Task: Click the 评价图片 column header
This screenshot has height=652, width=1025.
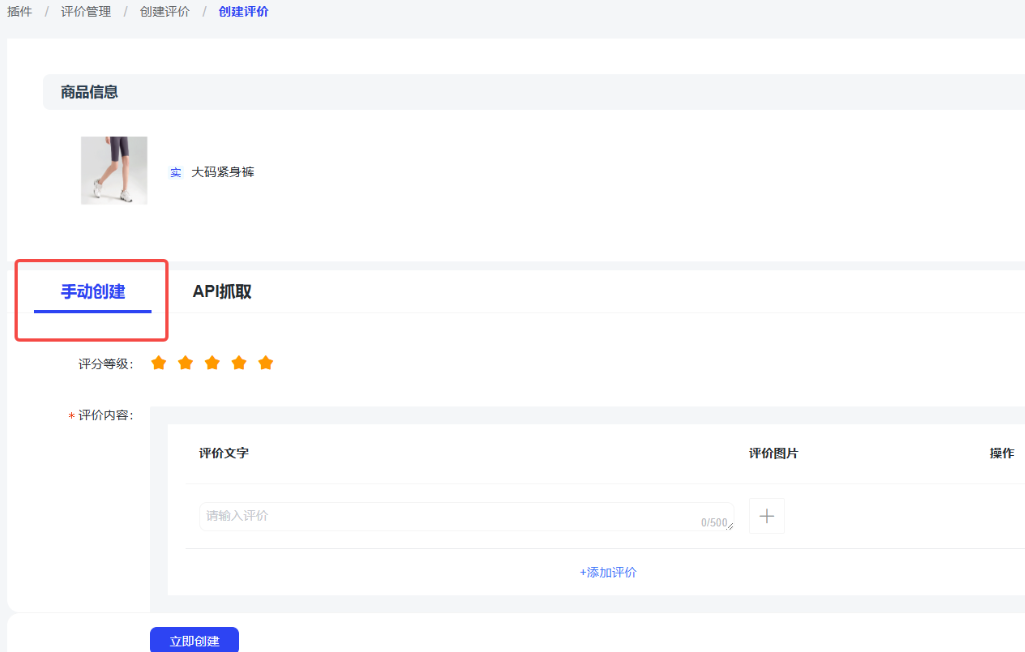Action: tap(773, 453)
